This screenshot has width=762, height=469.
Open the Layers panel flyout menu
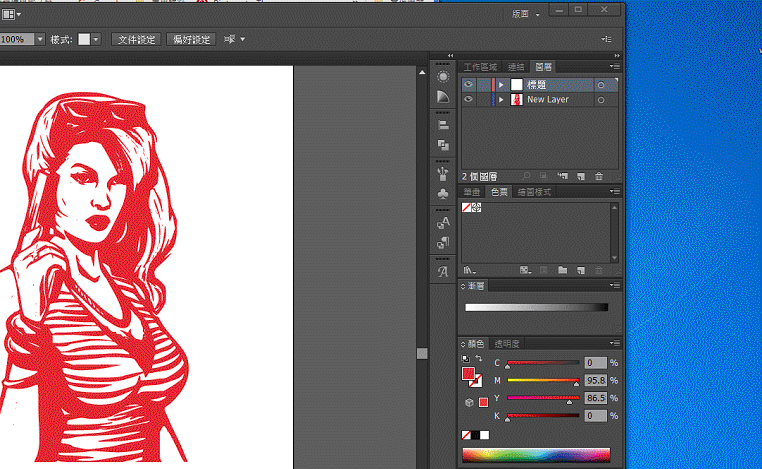point(615,66)
